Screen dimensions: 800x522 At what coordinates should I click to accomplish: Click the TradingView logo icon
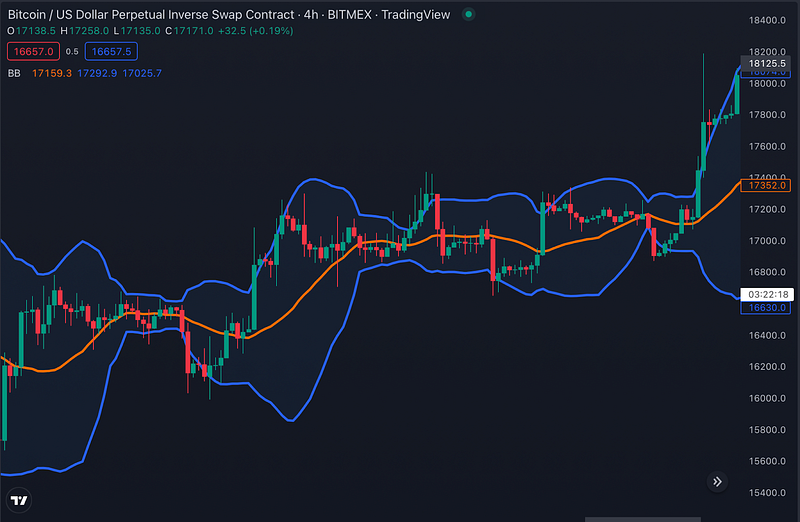(x=19, y=501)
